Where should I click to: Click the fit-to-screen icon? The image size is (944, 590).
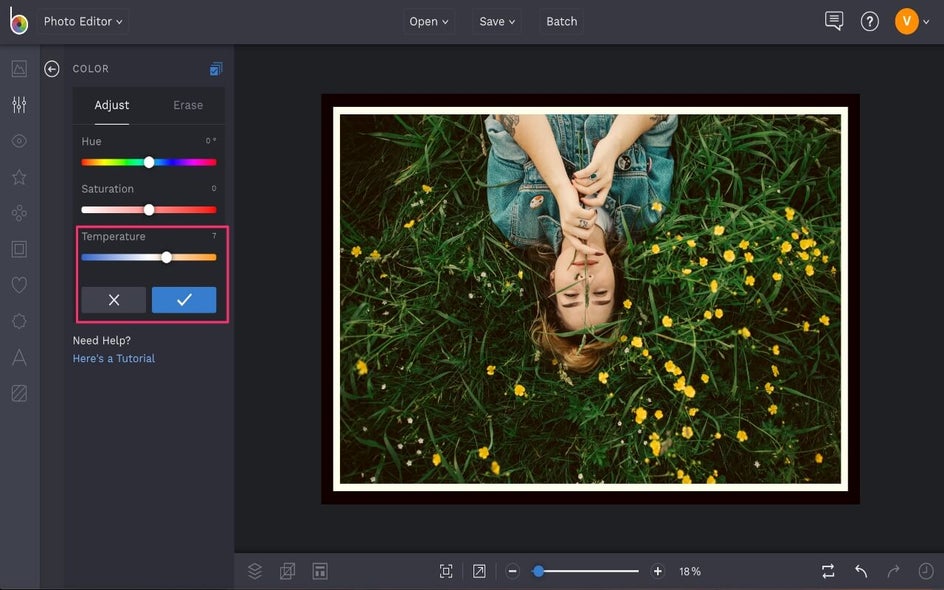[x=446, y=571]
